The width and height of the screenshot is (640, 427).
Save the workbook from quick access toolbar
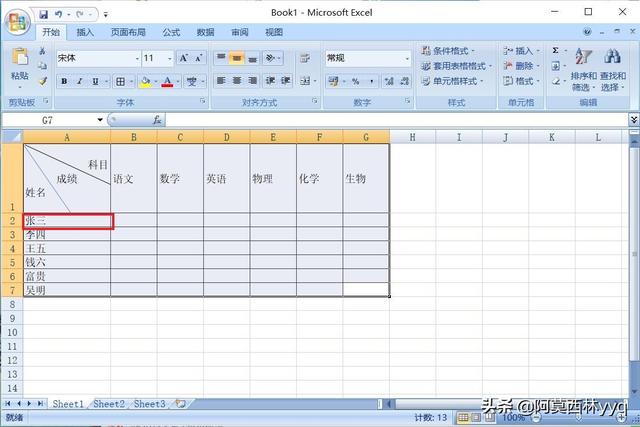(x=43, y=14)
